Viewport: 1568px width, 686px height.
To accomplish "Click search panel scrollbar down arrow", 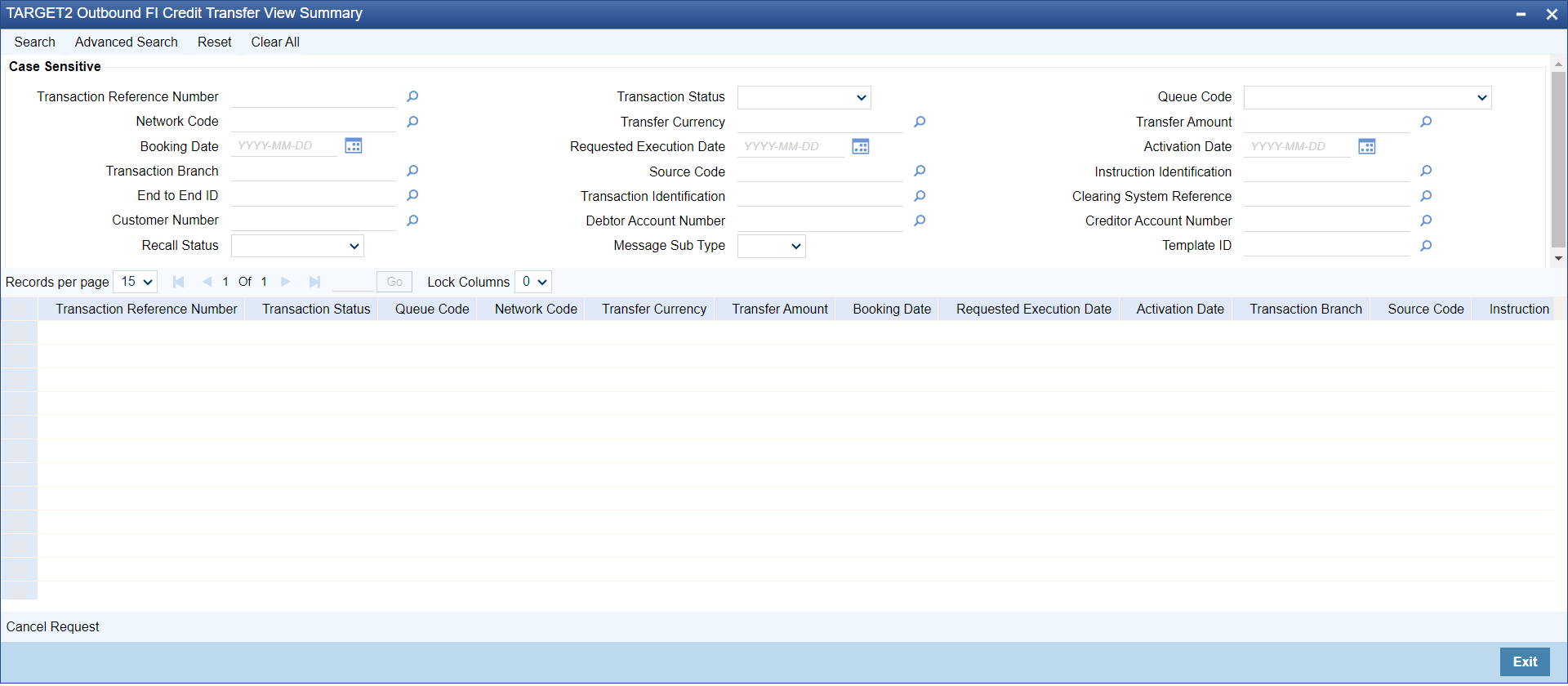I will tap(1558, 258).
